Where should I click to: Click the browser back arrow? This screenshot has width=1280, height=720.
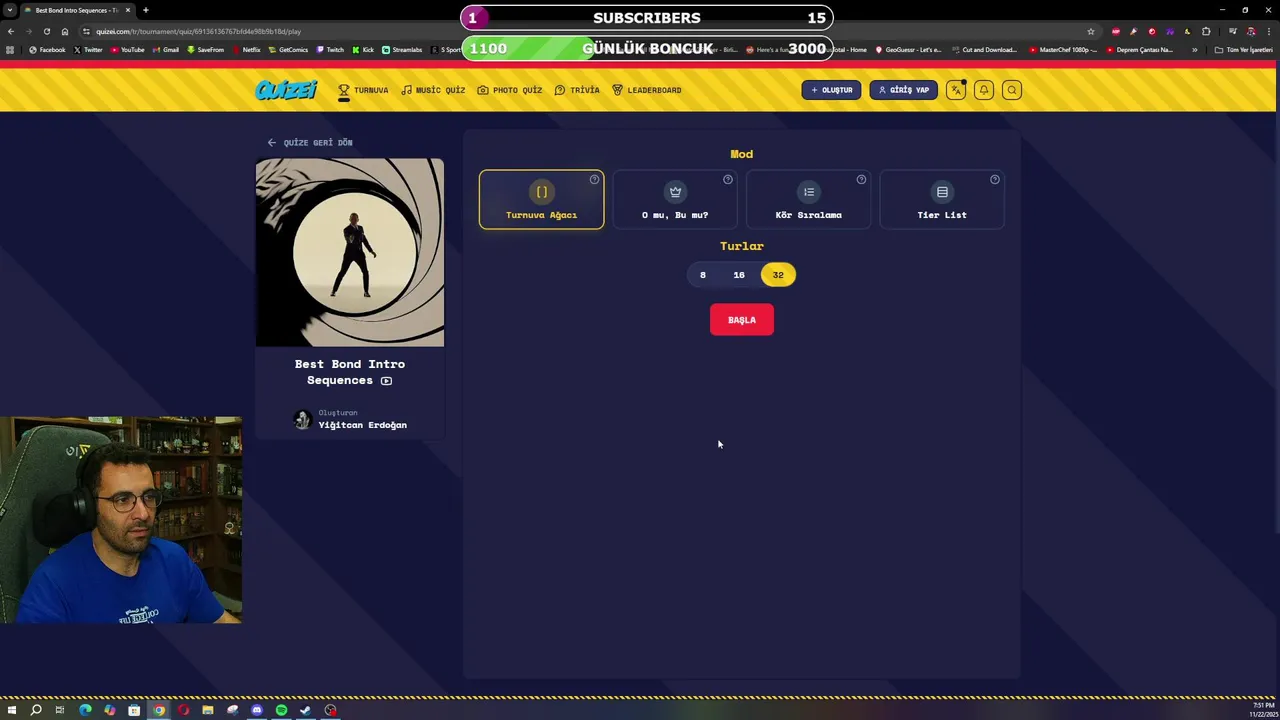[x=11, y=31]
